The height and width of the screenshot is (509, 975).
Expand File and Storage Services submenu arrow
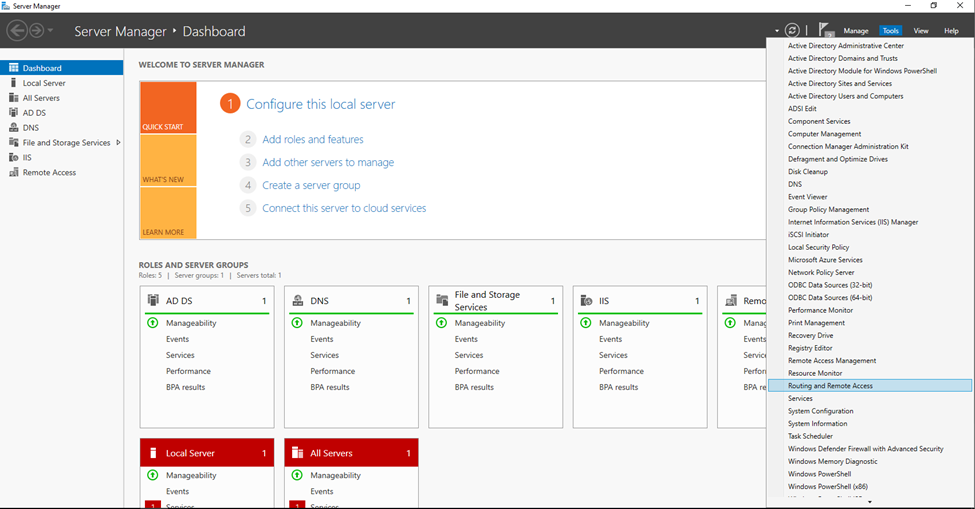(118, 142)
